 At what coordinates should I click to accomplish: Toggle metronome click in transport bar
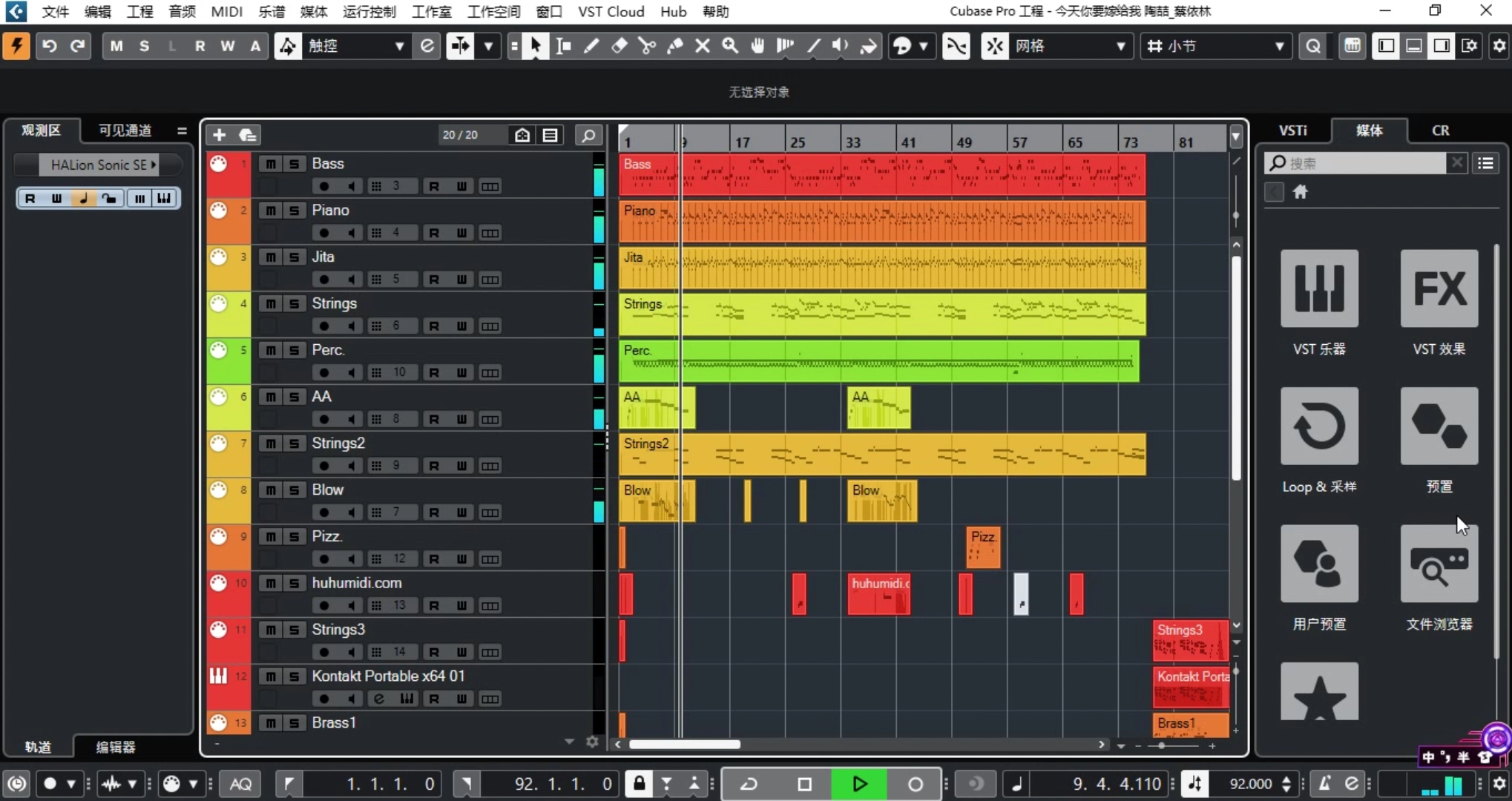pyautogui.click(x=1324, y=784)
